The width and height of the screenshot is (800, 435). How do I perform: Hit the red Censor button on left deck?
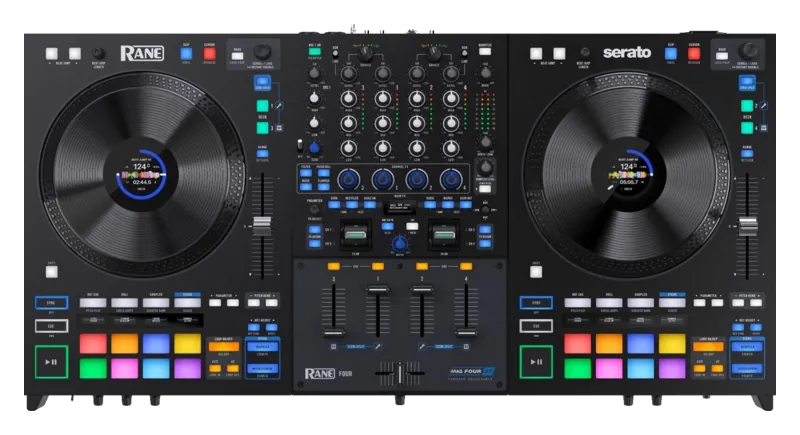click(209, 54)
